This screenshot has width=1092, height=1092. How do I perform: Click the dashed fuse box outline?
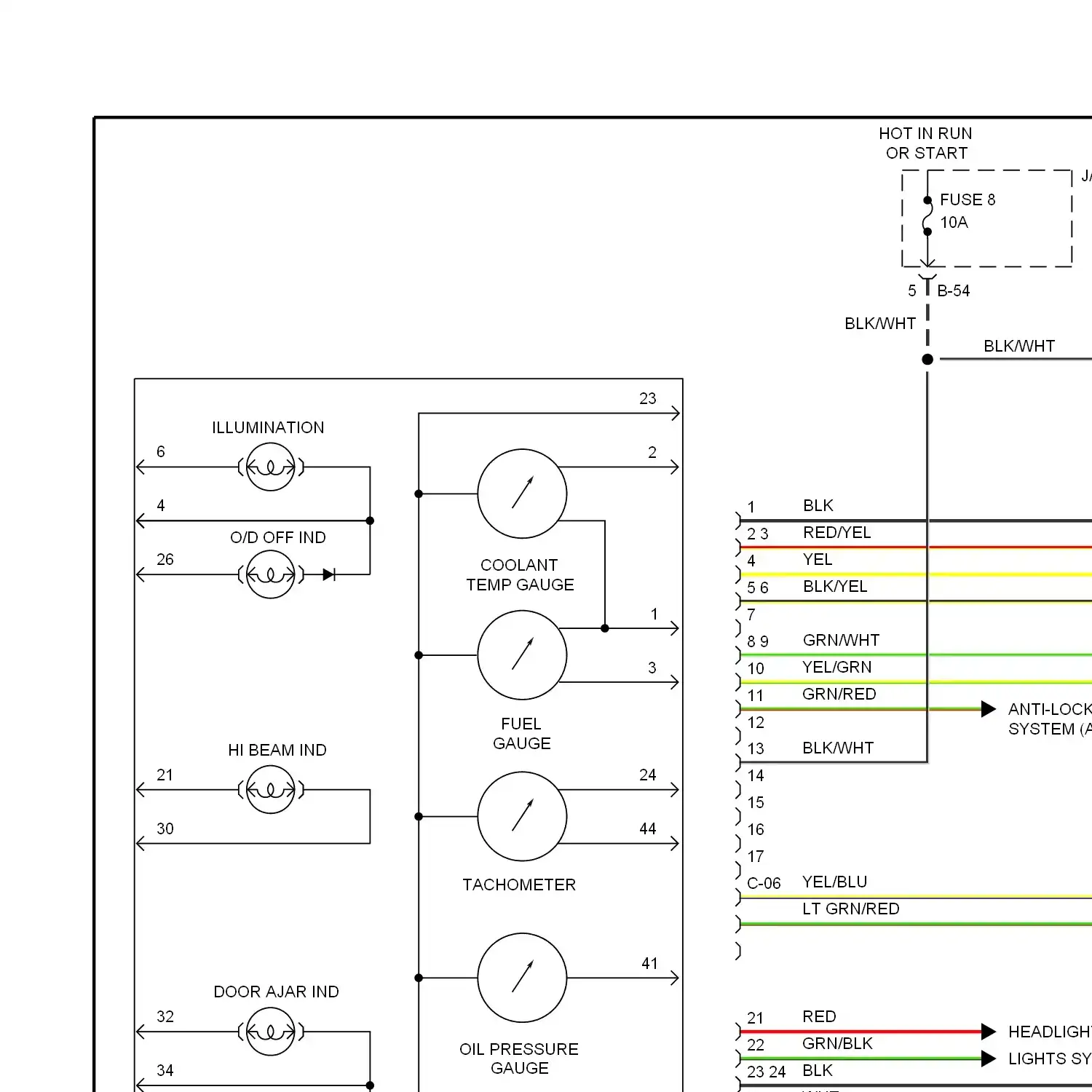click(987, 218)
